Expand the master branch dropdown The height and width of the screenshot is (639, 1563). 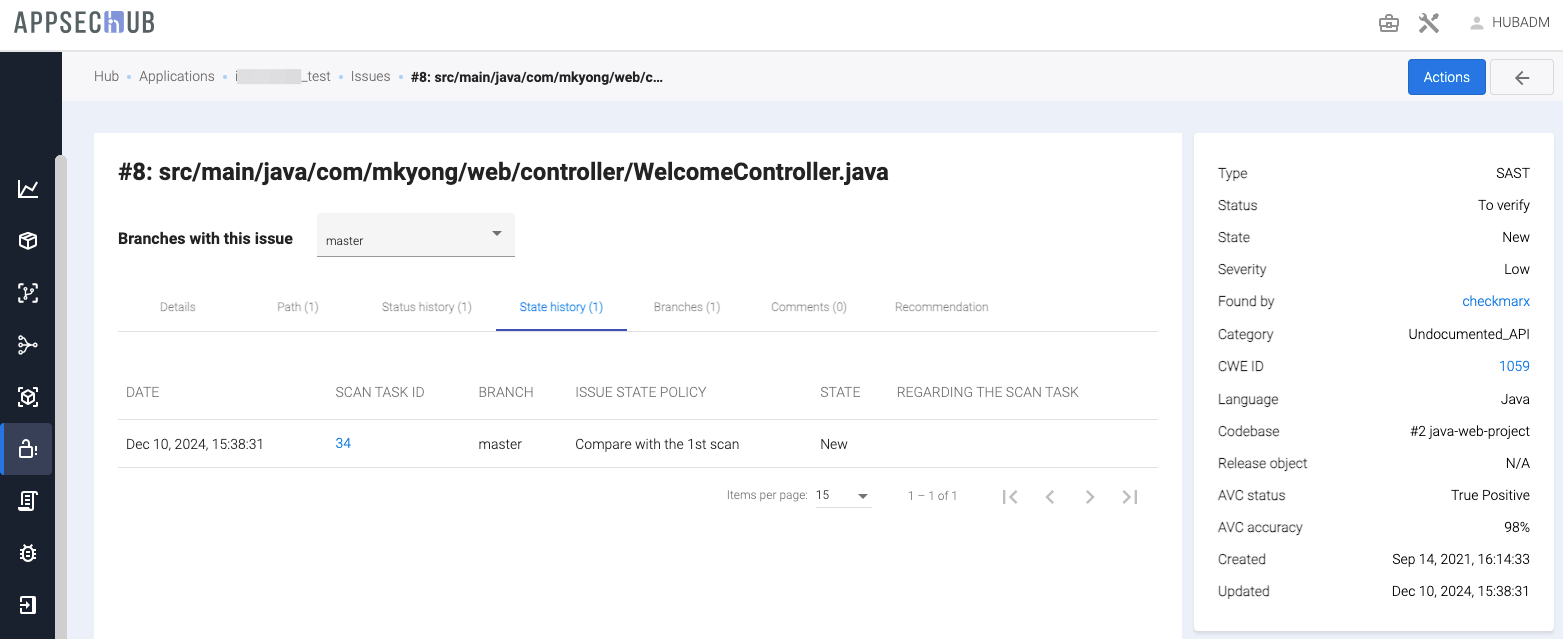tap(415, 236)
